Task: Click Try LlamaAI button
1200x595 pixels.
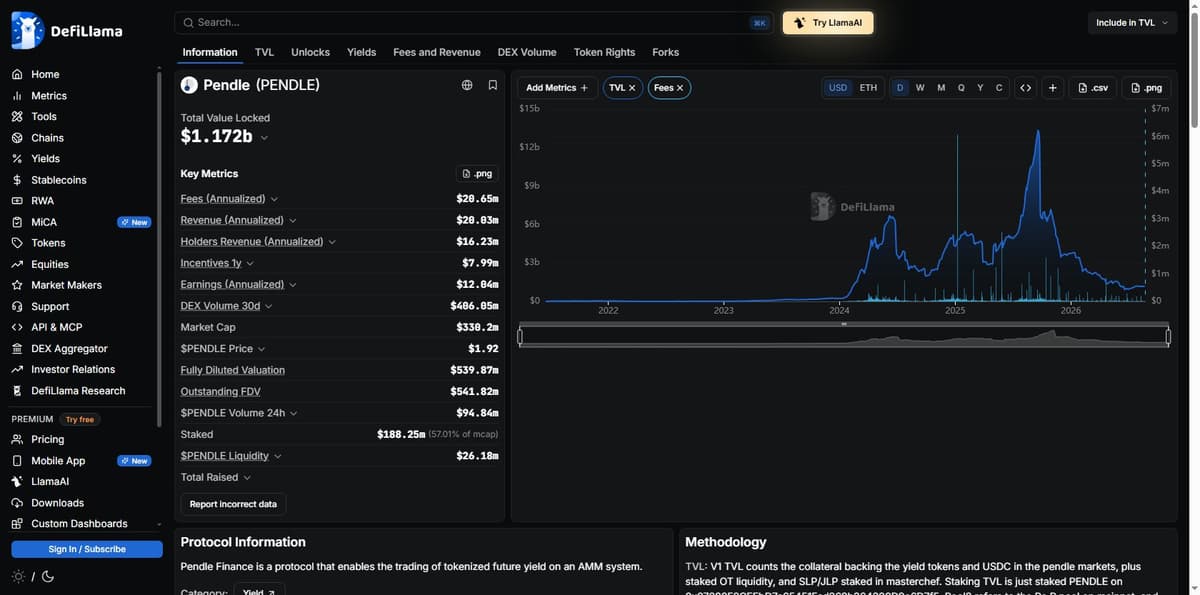Action: click(x=828, y=23)
